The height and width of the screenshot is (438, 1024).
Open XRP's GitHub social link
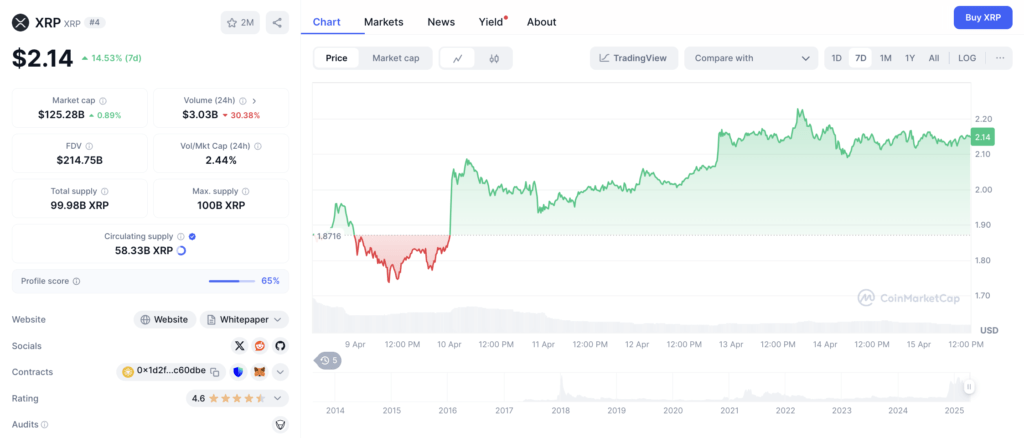280,346
